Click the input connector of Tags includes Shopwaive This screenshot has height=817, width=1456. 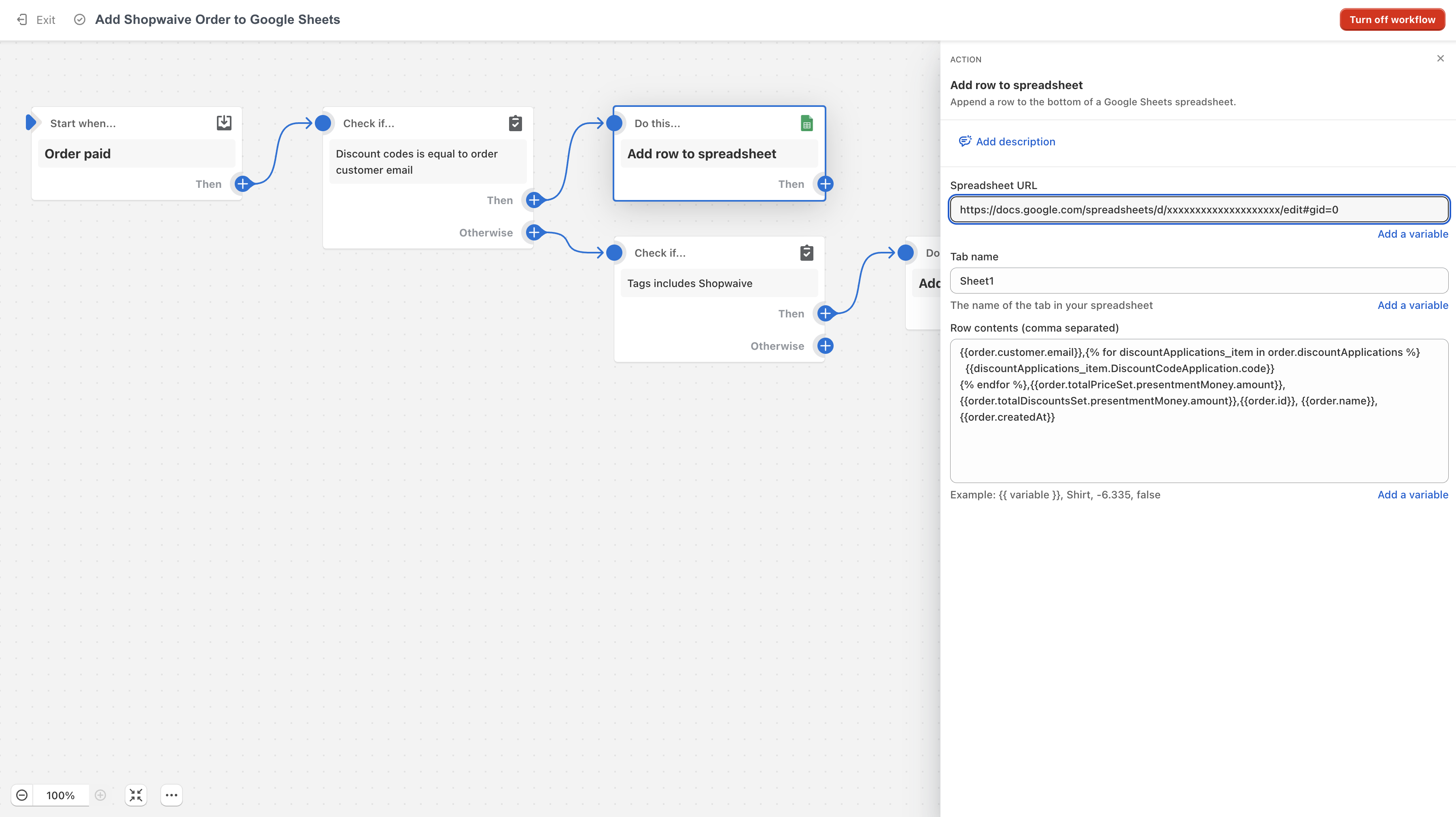coord(614,252)
